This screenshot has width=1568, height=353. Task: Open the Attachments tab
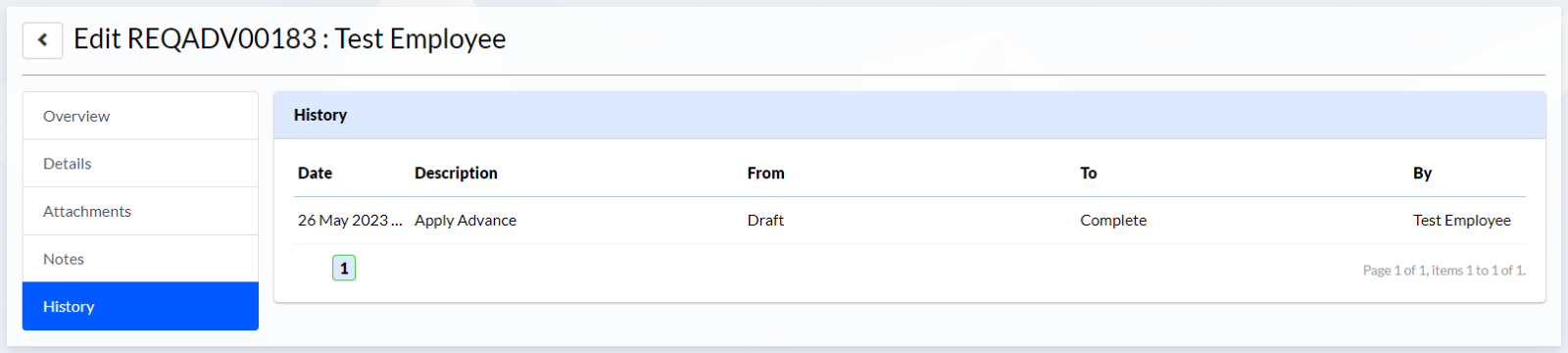[x=140, y=211]
